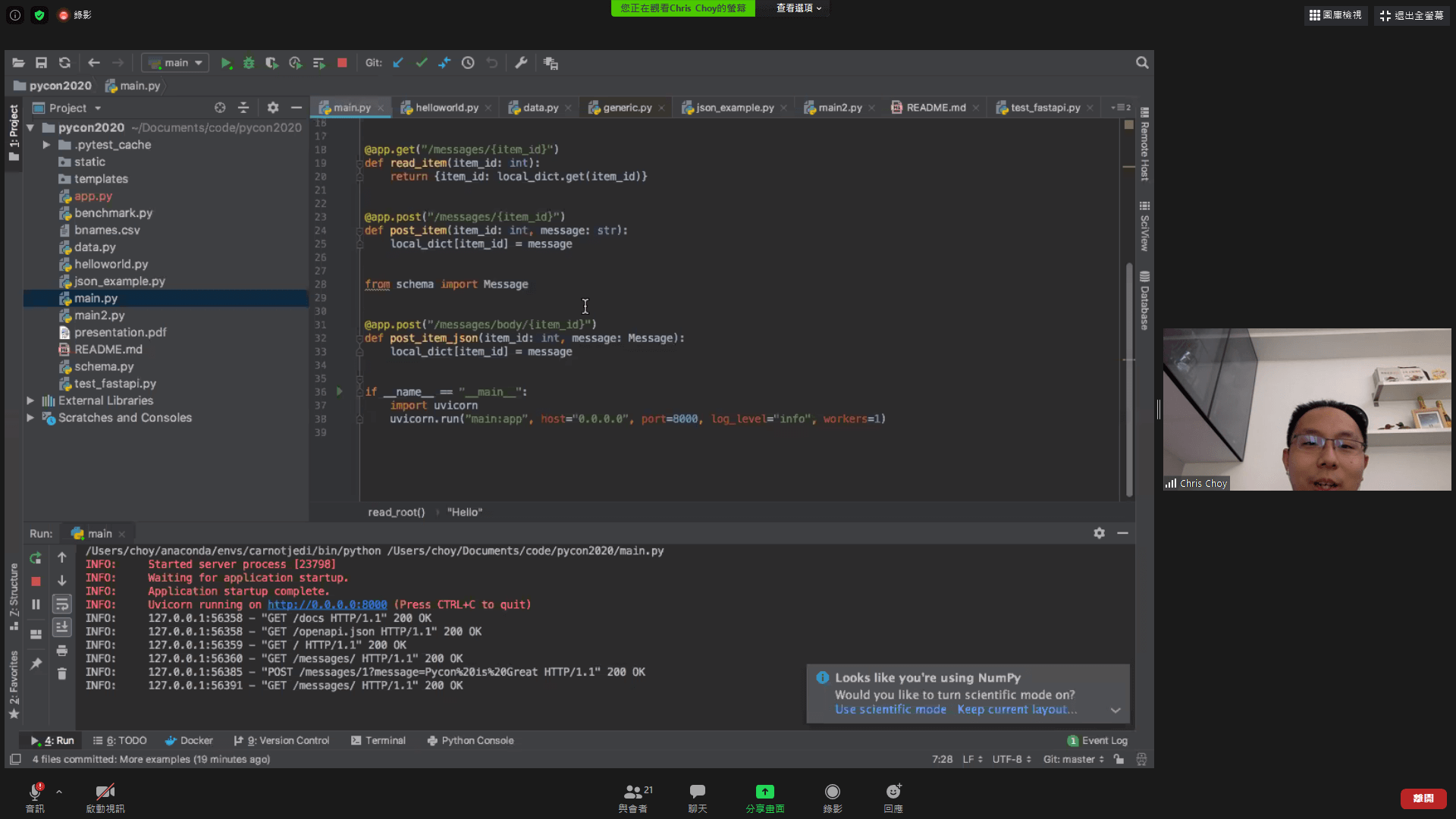Open the README.md editor tab
This screenshot has height=819, width=1456.
point(936,108)
